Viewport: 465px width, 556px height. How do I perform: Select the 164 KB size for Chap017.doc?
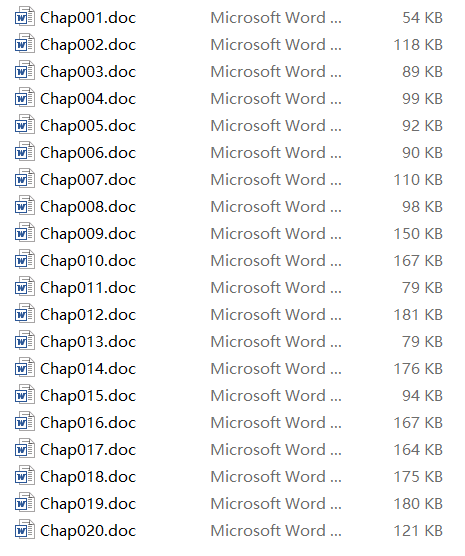click(x=418, y=450)
